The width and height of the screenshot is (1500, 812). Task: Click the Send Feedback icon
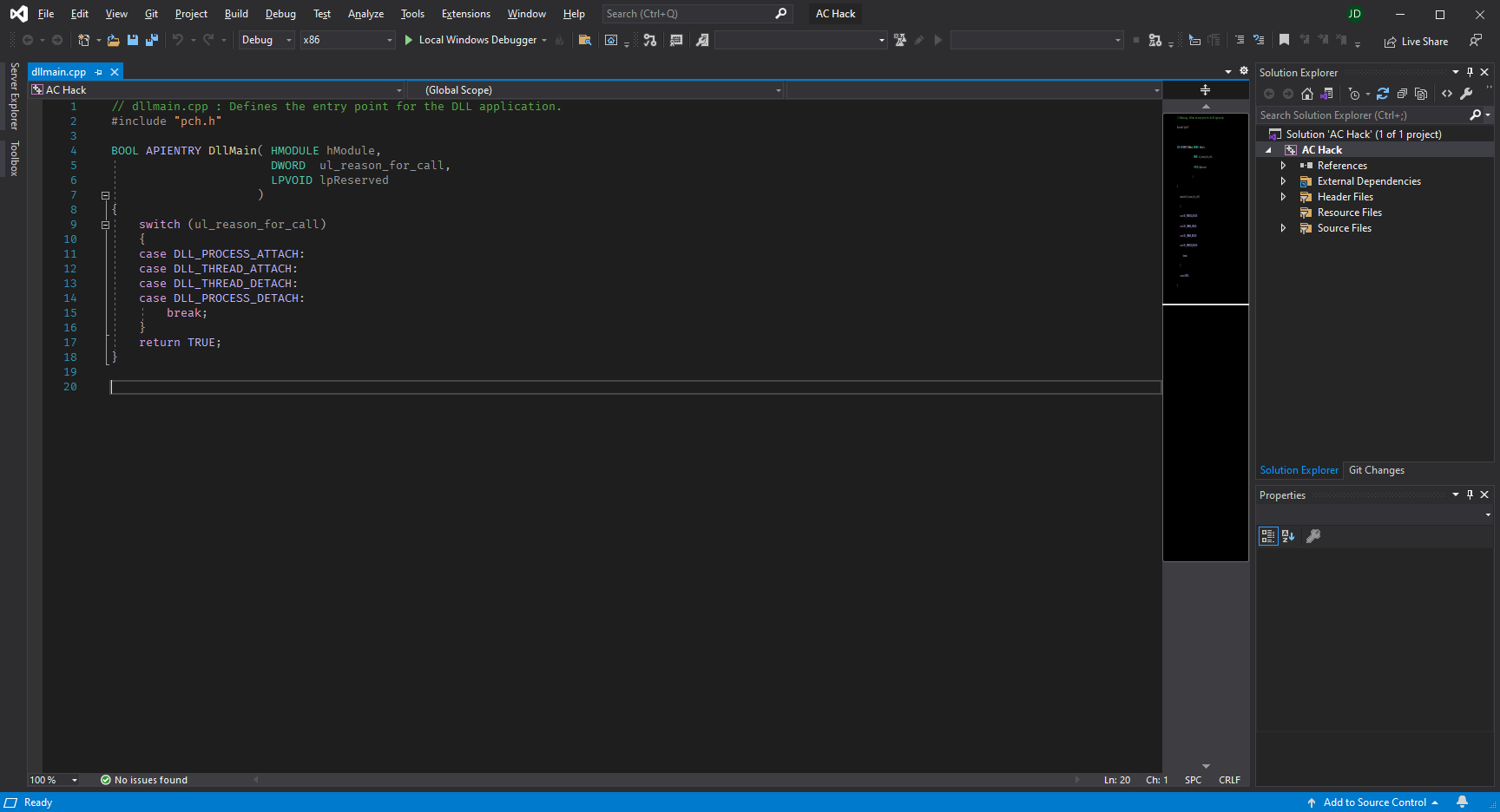1475,41
